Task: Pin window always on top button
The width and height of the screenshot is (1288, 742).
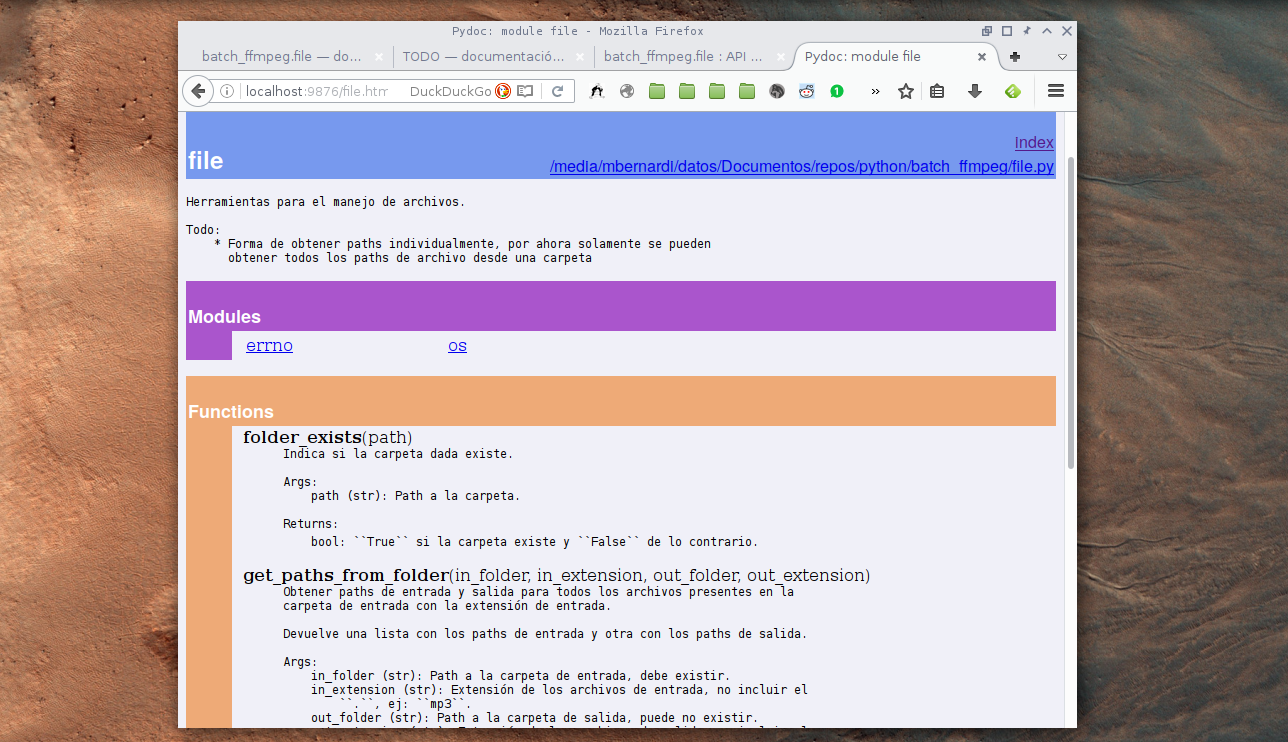Action: 1026,31
